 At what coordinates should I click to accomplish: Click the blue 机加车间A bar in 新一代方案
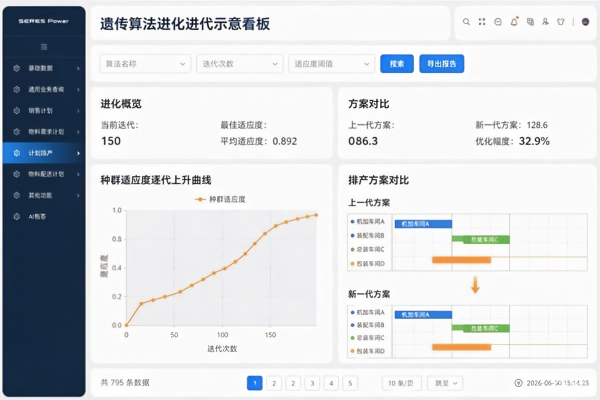pos(423,315)
